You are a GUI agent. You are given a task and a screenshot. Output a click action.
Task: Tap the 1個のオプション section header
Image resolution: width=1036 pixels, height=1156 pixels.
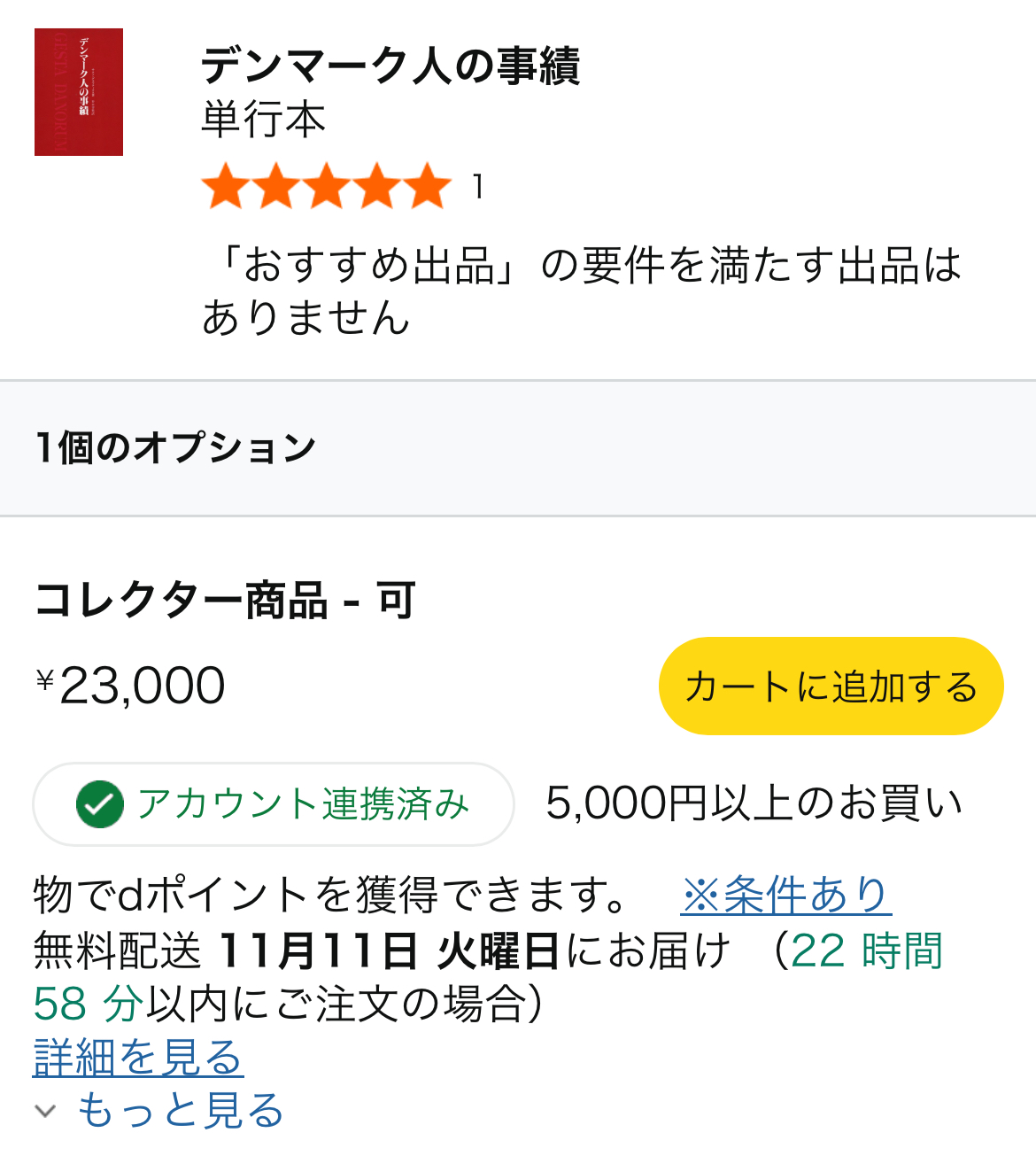[x=176, y=448]
